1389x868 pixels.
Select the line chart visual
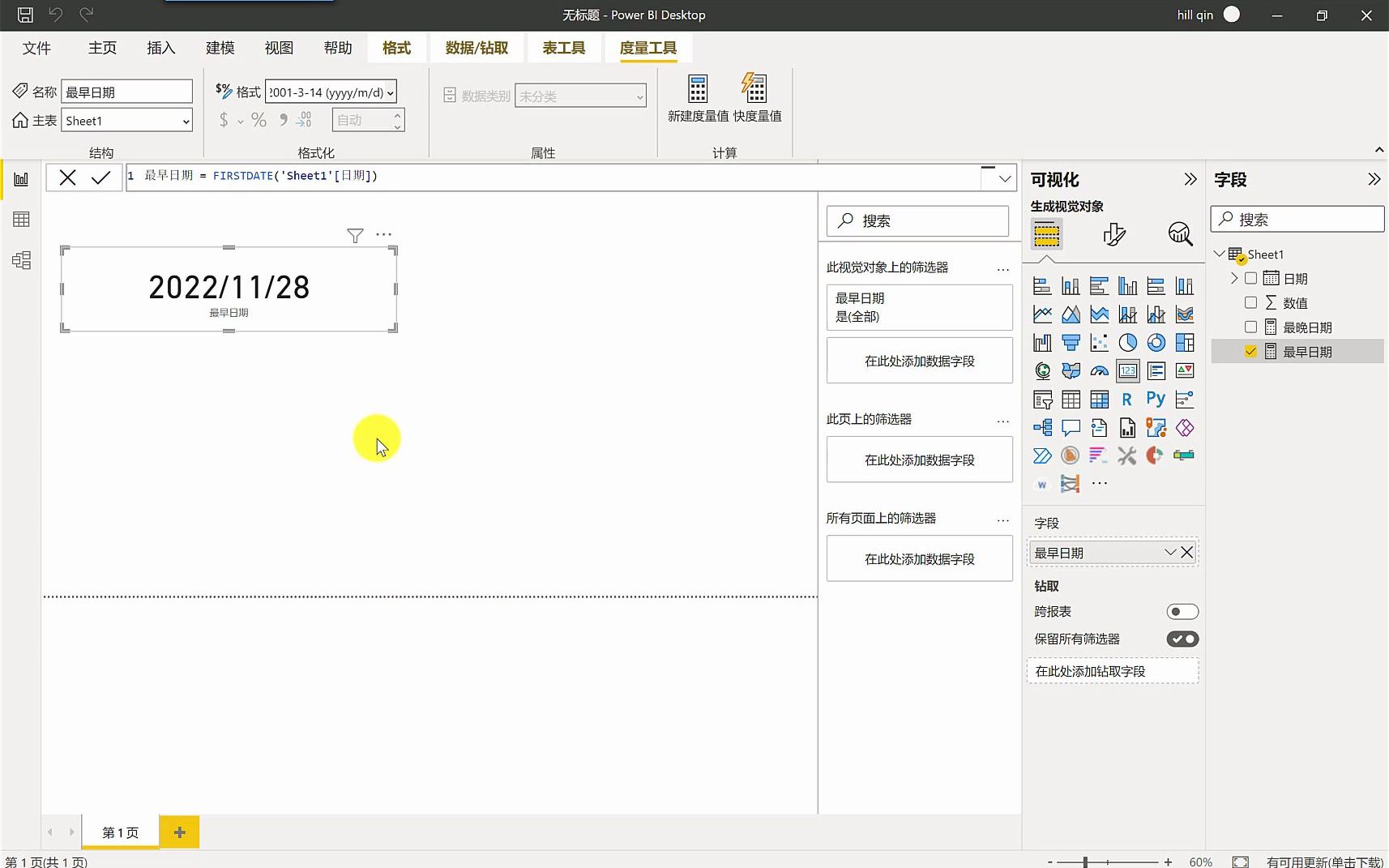[1042, 314]
